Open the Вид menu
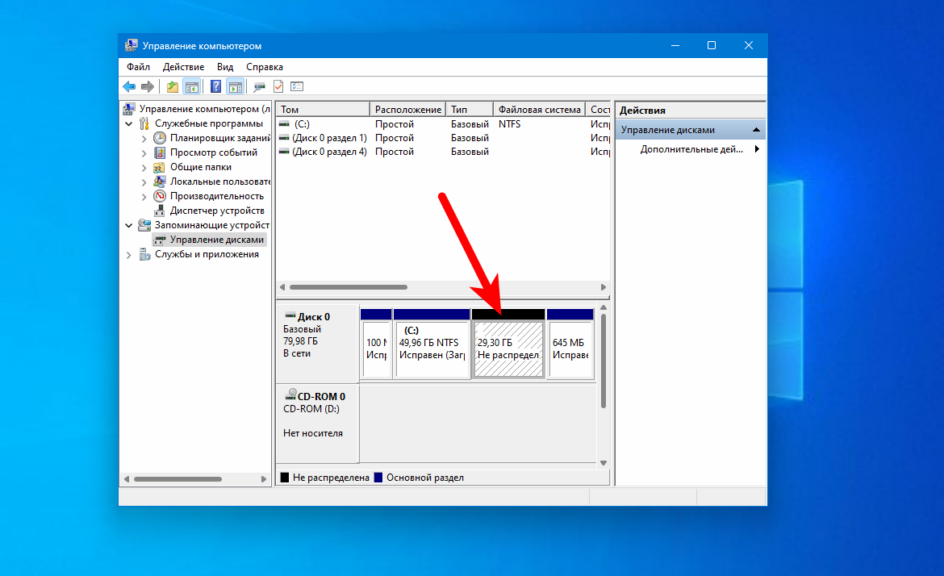 pyautogui.click(x=225, y=67)
